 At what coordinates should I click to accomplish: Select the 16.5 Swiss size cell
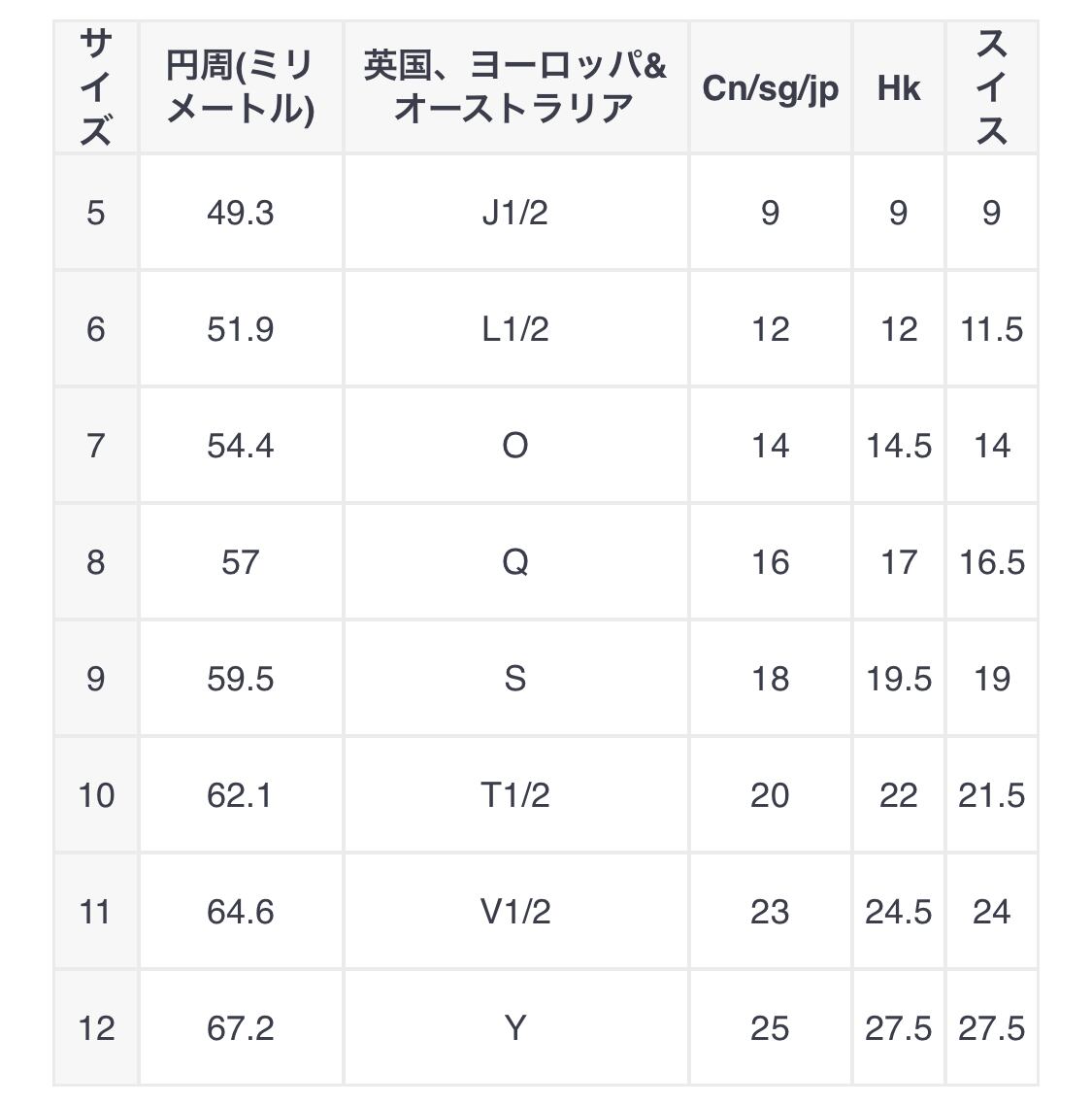point(992,562)
